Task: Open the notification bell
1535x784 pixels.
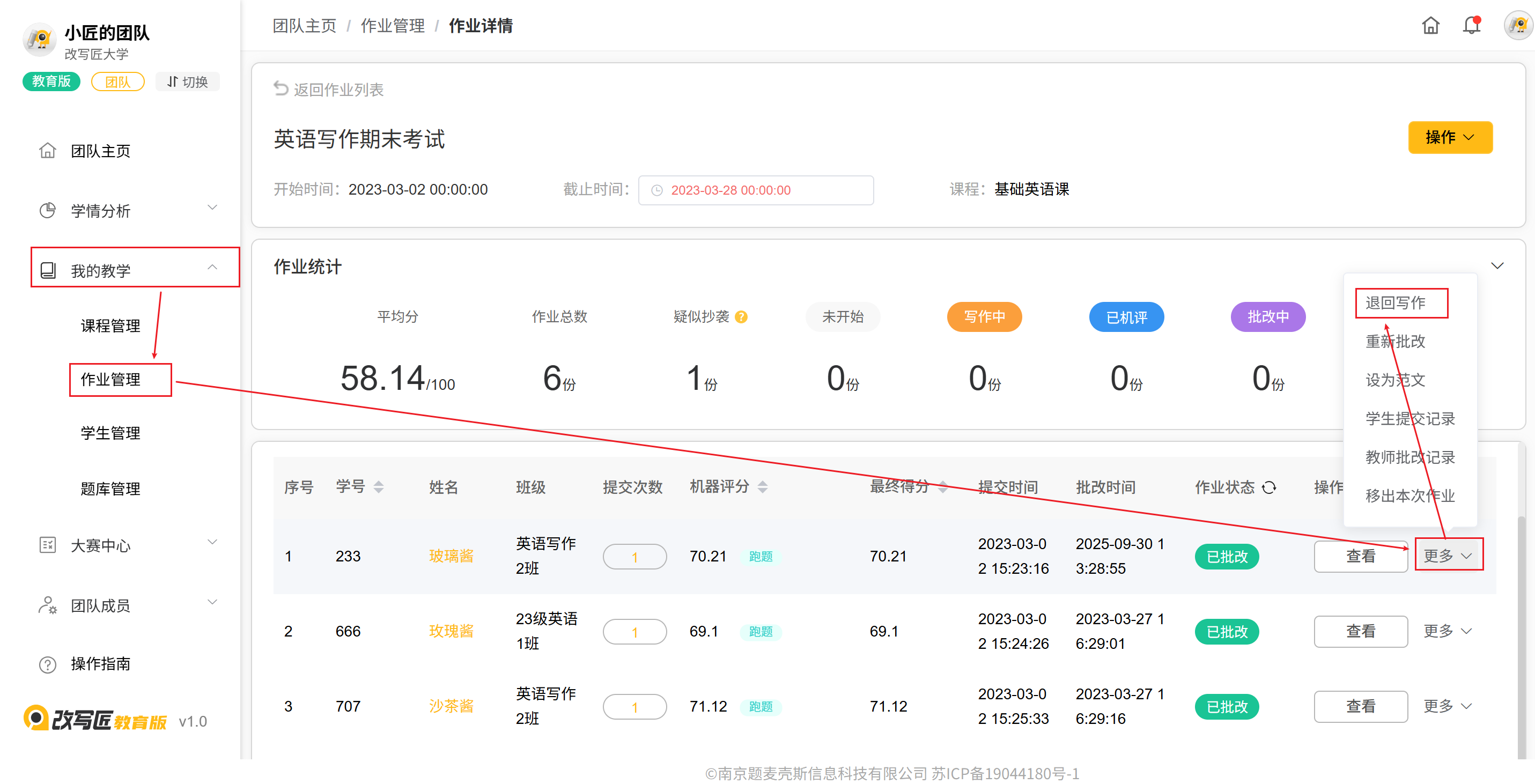Action: (1471, 26)
